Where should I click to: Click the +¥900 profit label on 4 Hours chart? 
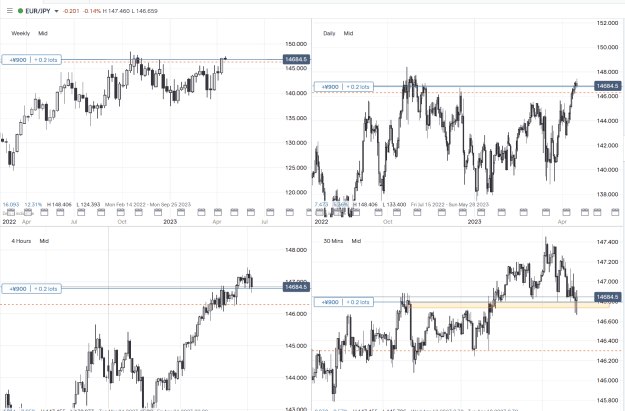(x=17, y=289)
